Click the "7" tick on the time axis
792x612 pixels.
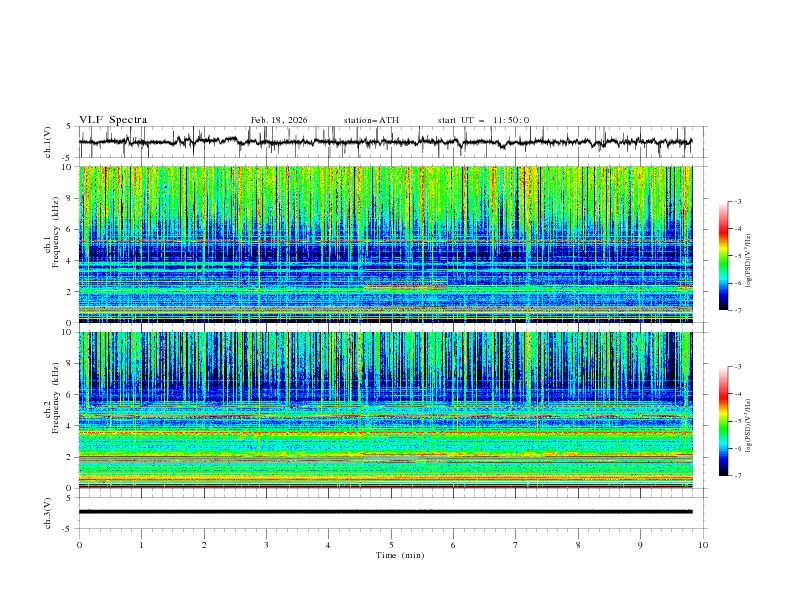click(x=516, y=545)
